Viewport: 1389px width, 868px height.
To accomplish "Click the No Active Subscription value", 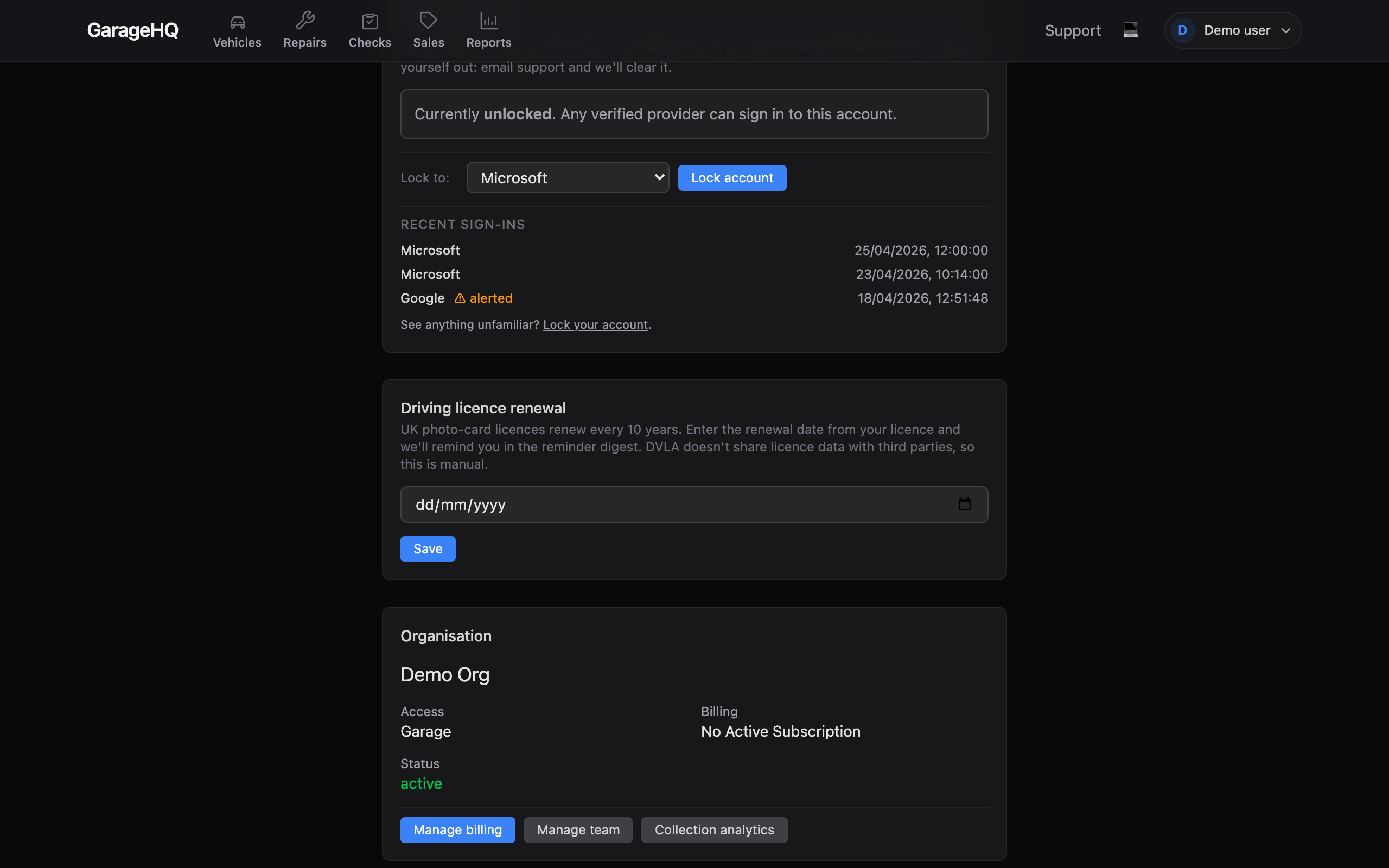I will click(x=781, y=731).
